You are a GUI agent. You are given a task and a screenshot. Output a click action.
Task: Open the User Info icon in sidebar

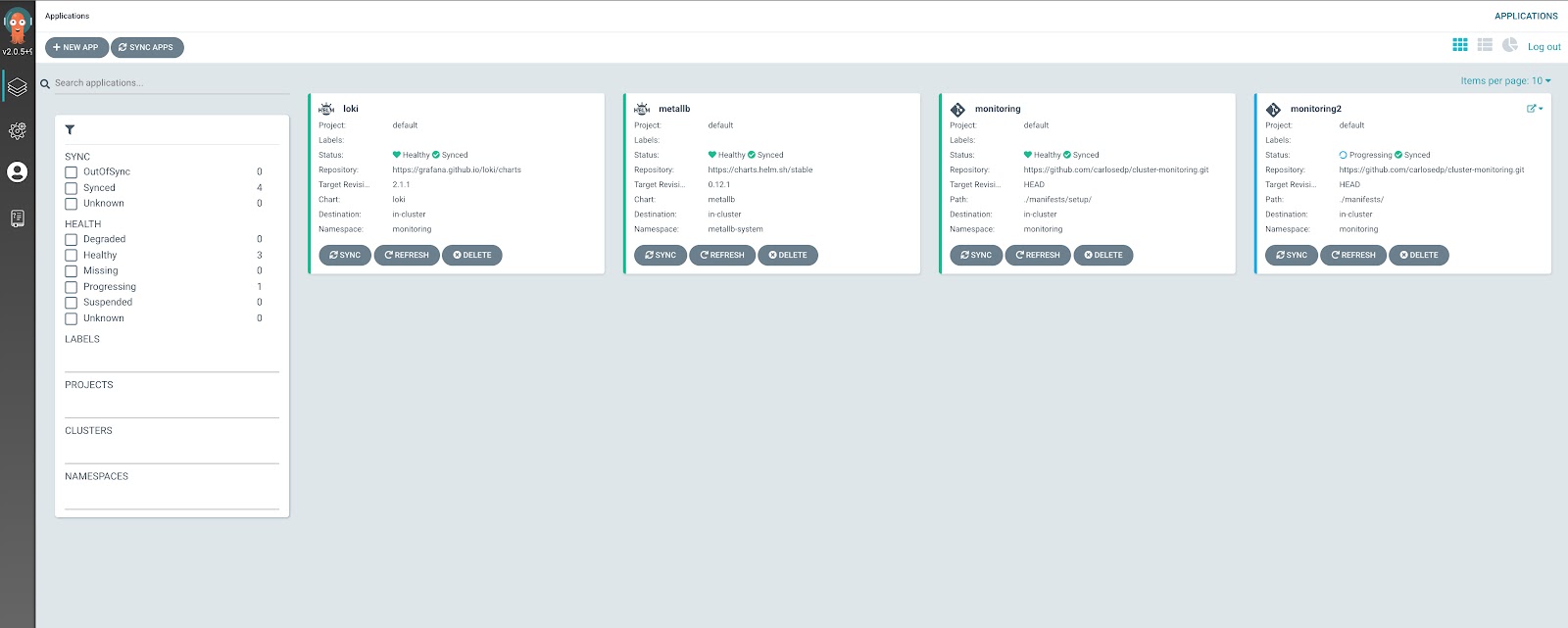[x=17, y=172]
